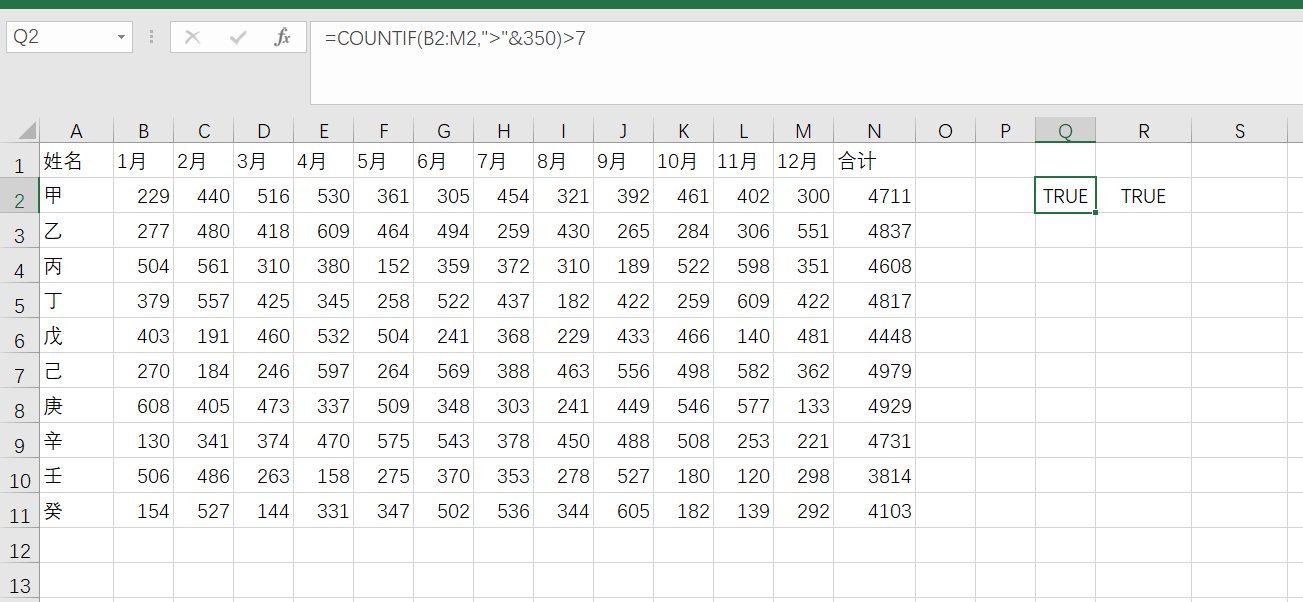
Task: Open the Name Box dropdown arrow
Action: (x=121, y=38)
